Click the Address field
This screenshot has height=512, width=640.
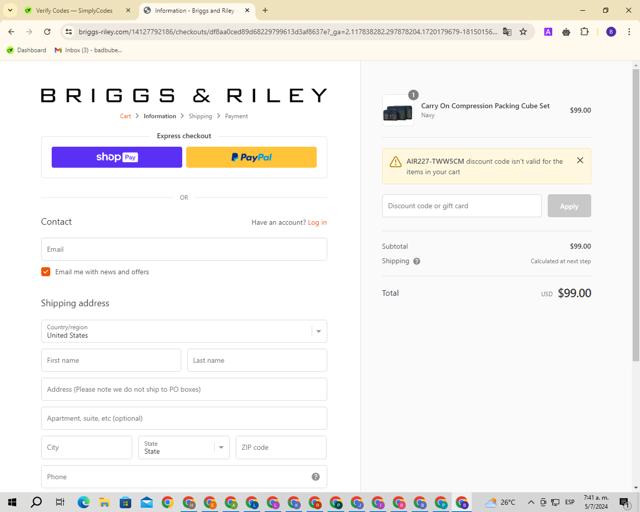[184, 389]
